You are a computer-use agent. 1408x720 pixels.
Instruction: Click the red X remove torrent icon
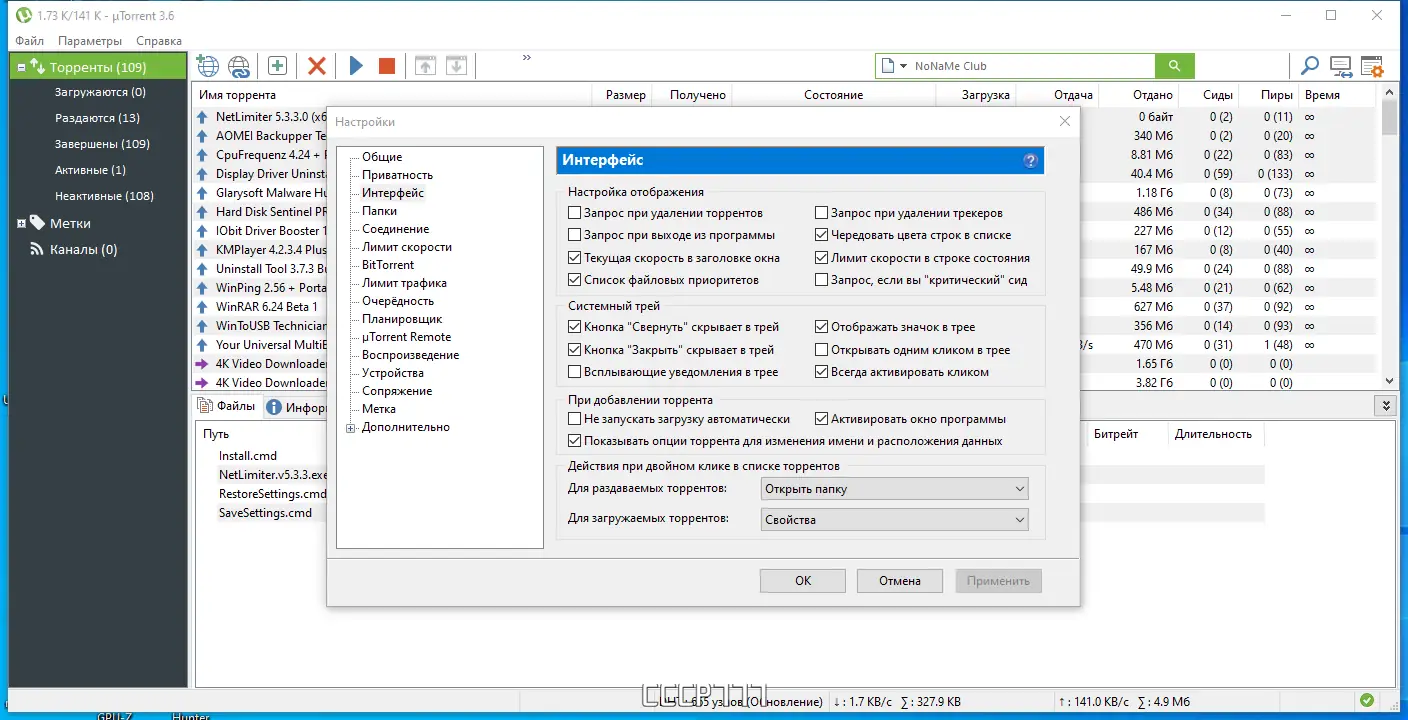click(317, 66)
